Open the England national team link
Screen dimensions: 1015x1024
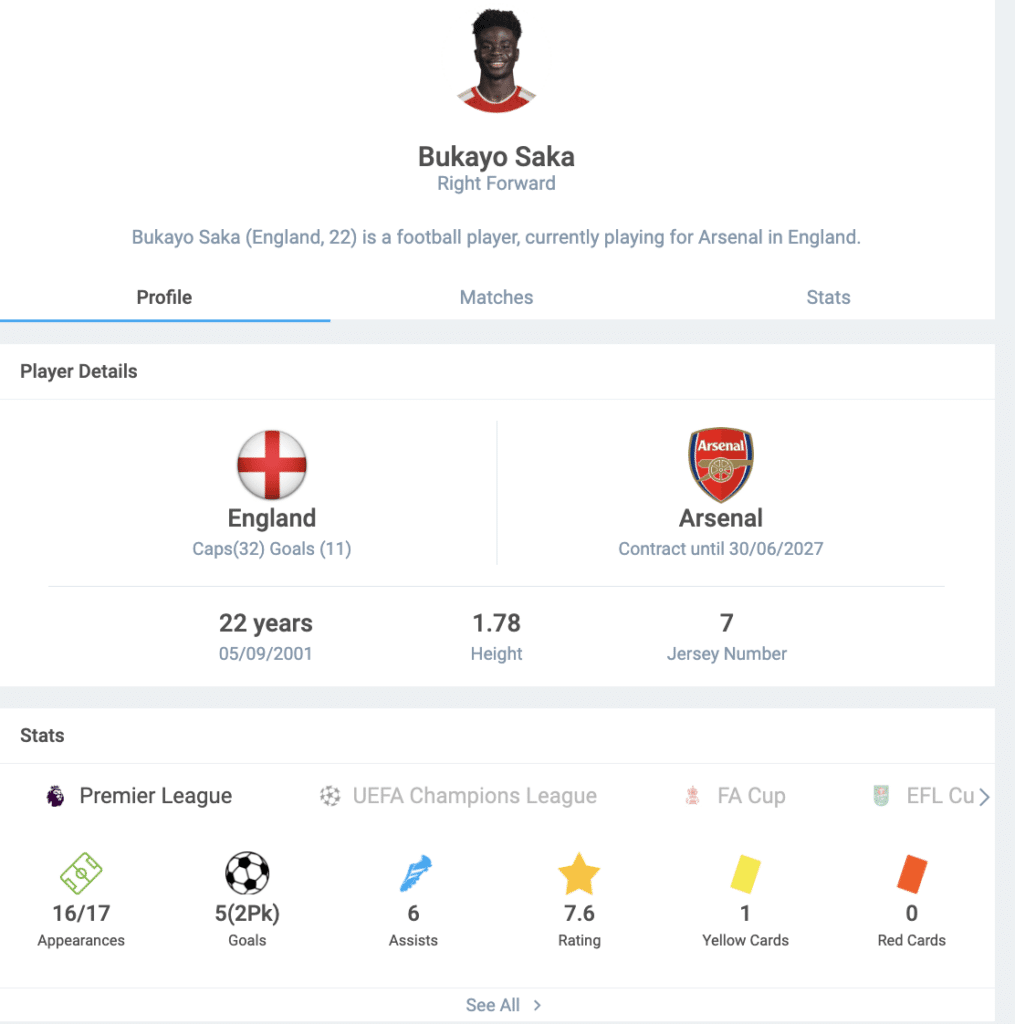(x=271, y=518)
